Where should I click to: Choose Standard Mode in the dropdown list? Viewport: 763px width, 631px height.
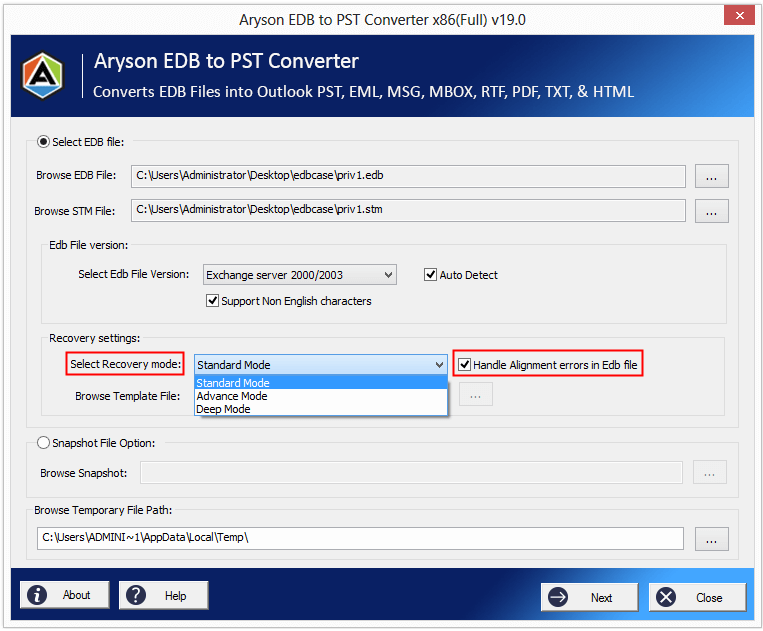(321, 382)
